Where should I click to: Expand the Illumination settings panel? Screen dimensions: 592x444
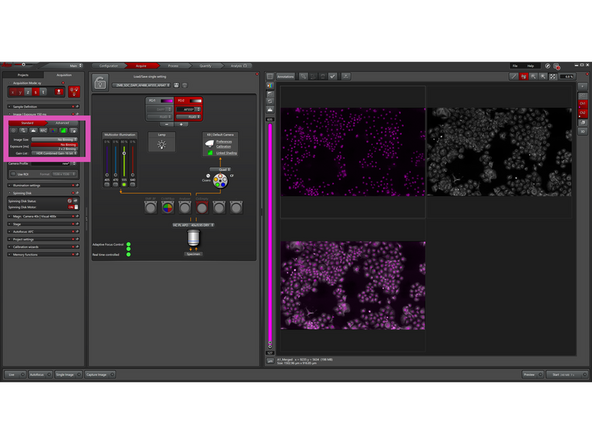[x=43, y=185]
